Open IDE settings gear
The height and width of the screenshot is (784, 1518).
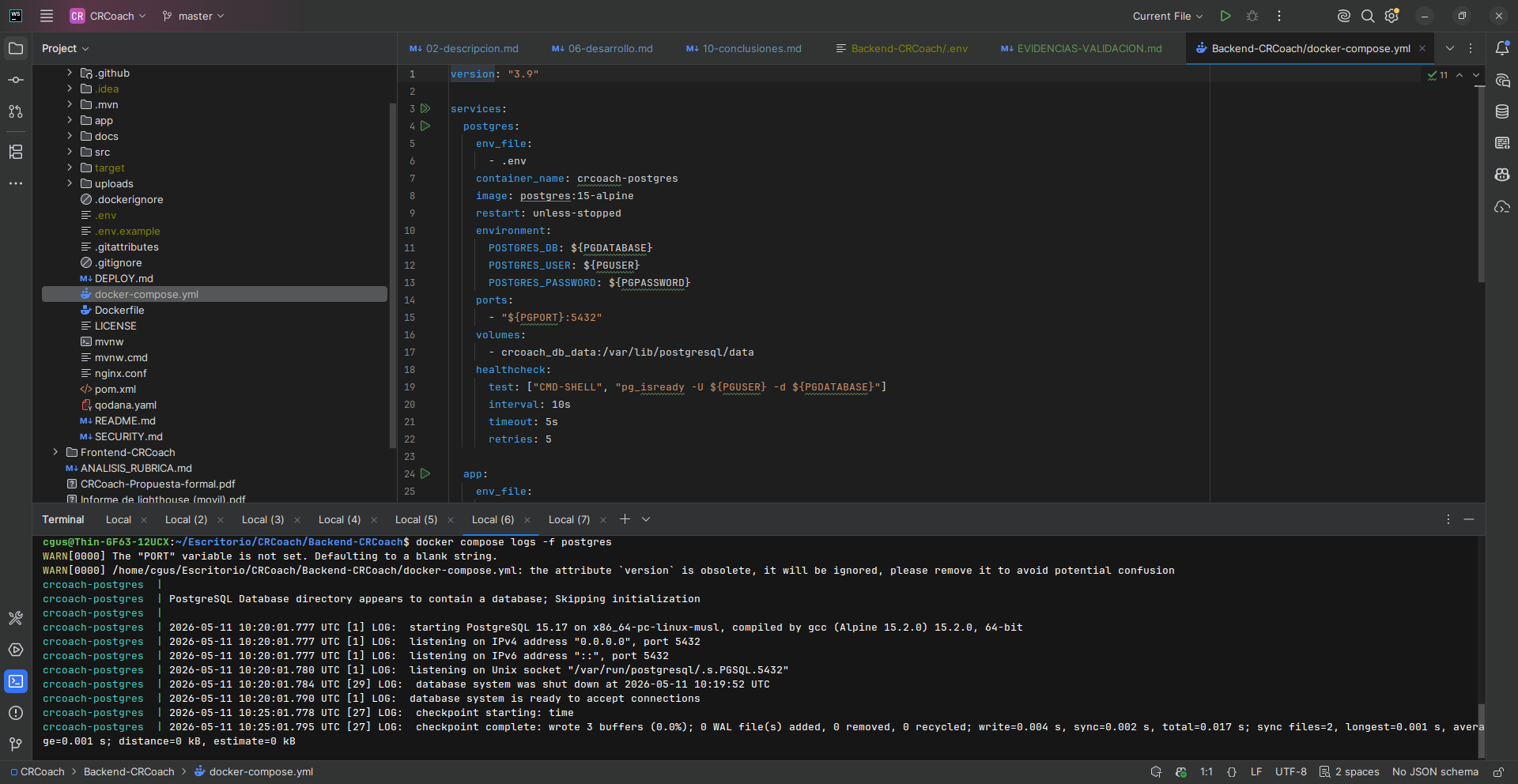click(x=1392, y=16)
